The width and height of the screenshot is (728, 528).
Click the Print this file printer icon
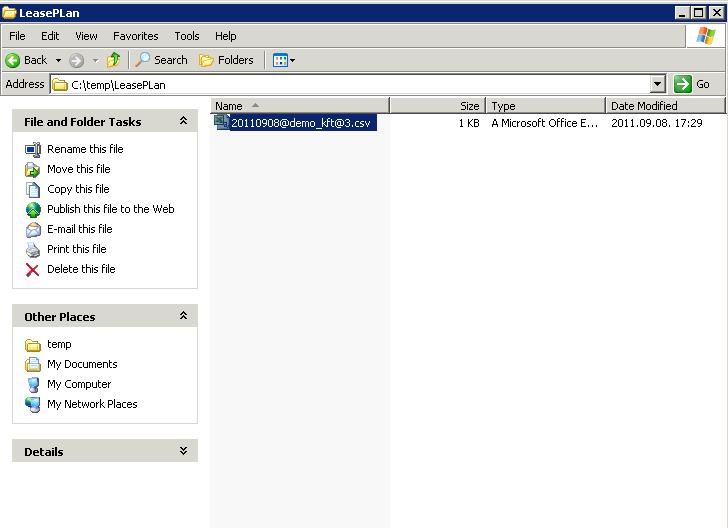[x=33, y=250]
